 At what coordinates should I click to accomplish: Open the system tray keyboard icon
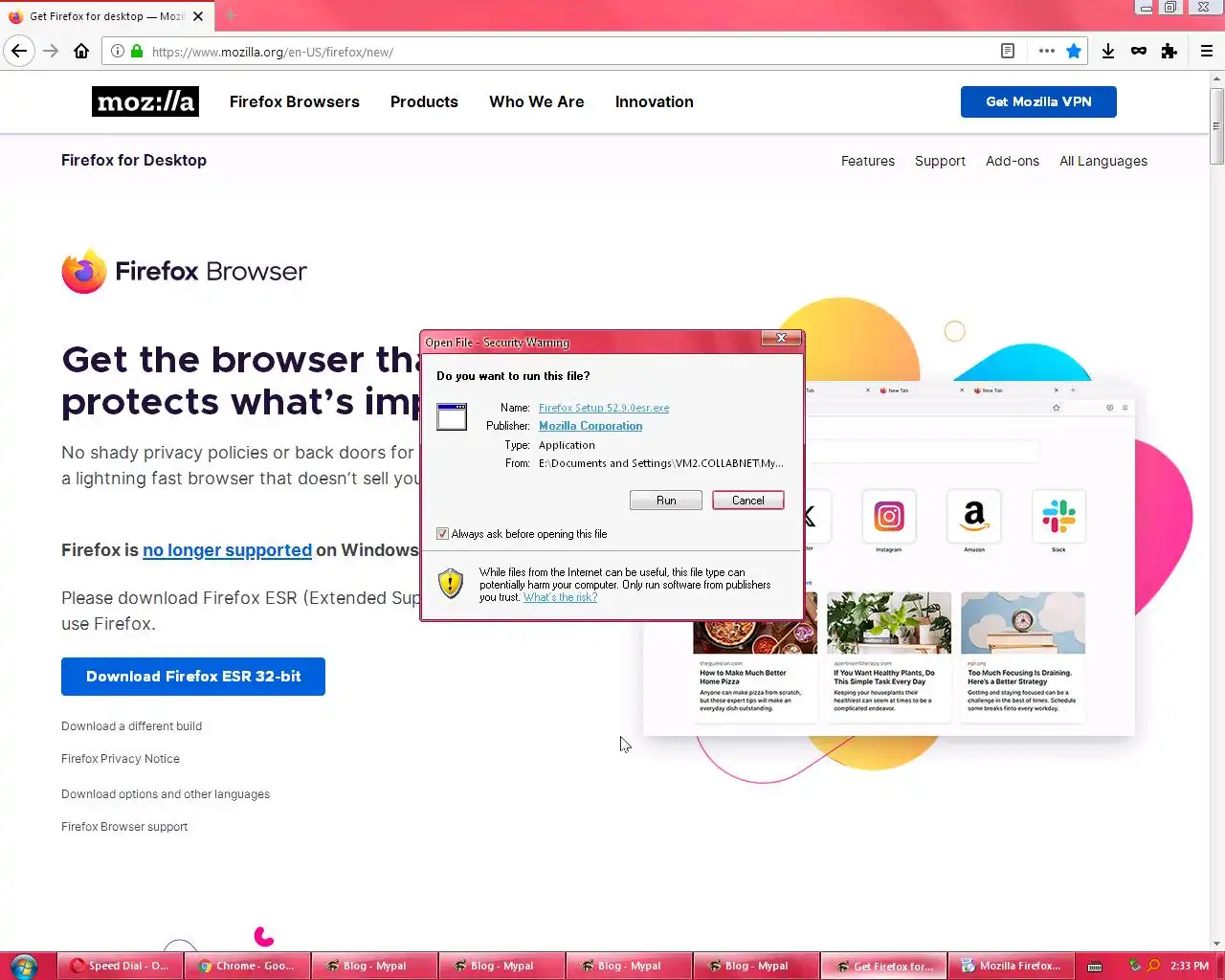(1096, 966)
